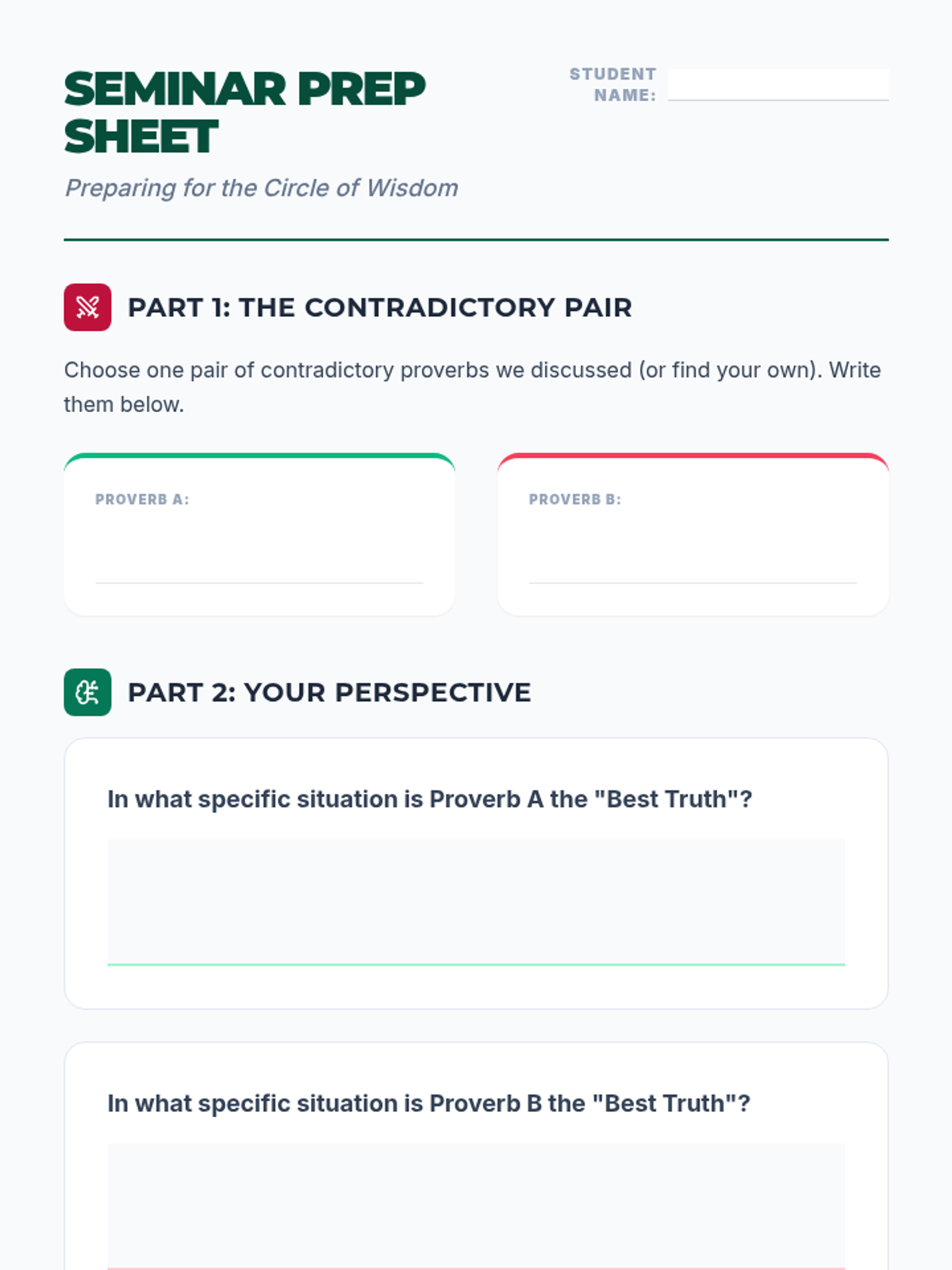The height and width of the screenshot is (1270, 952).
Task: Click the Proverb B "Best Truth" answer box
Action: point(476,1206)
